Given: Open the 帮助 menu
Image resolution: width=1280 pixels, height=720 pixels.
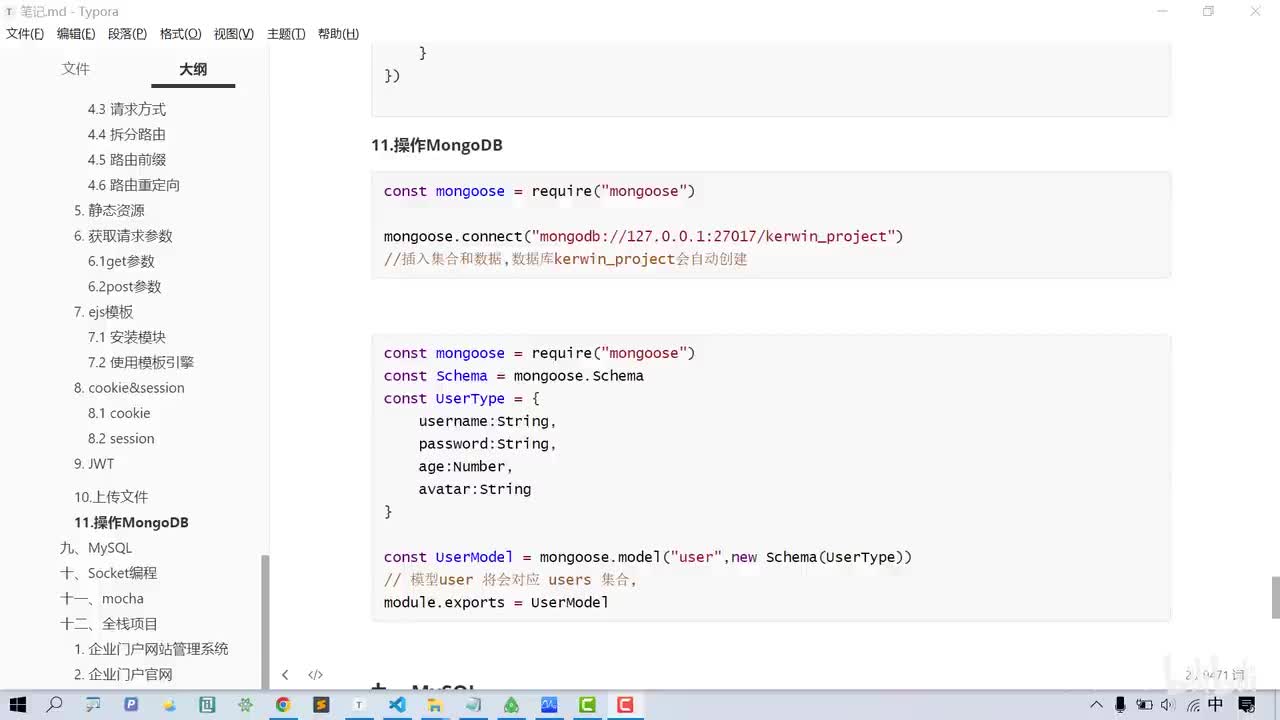Looking at the screenshot, I should [338, 34].
